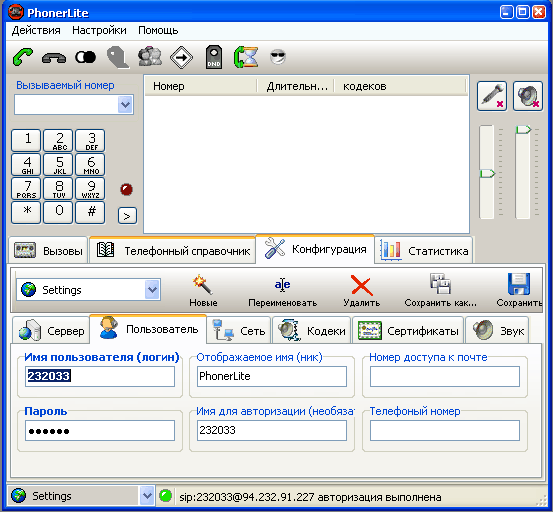Viewport: 553px width, 512px height.
Task: Open the conference people icon
Action: pos(150,57)
